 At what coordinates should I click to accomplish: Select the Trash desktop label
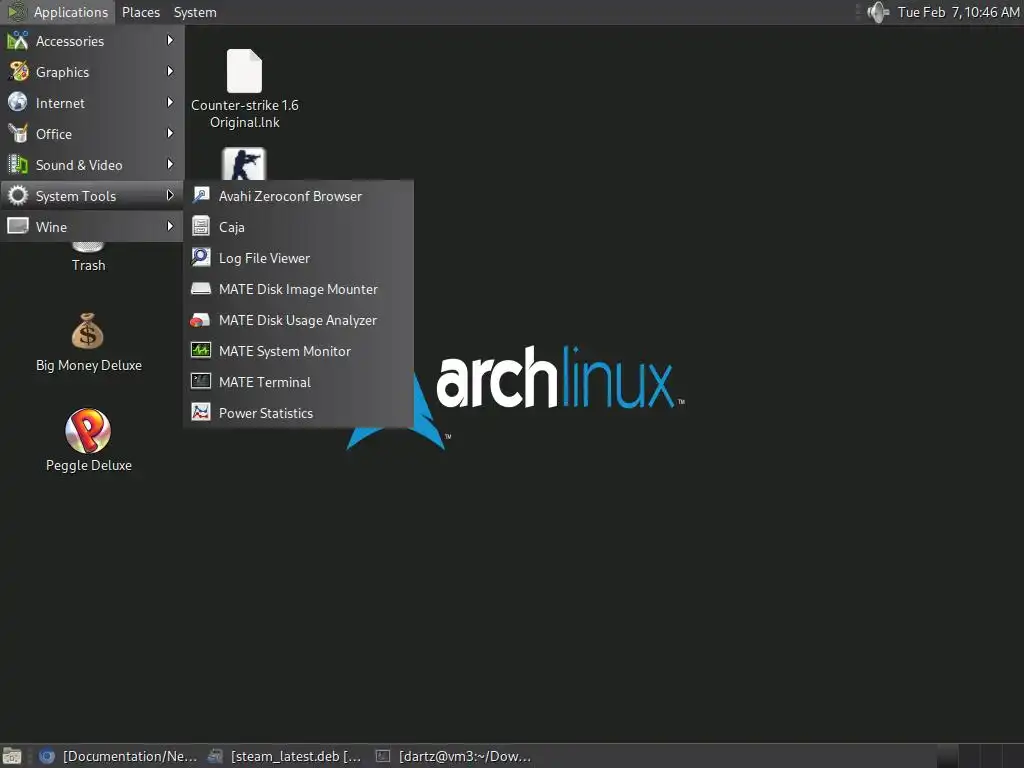(x=88, y=265)
